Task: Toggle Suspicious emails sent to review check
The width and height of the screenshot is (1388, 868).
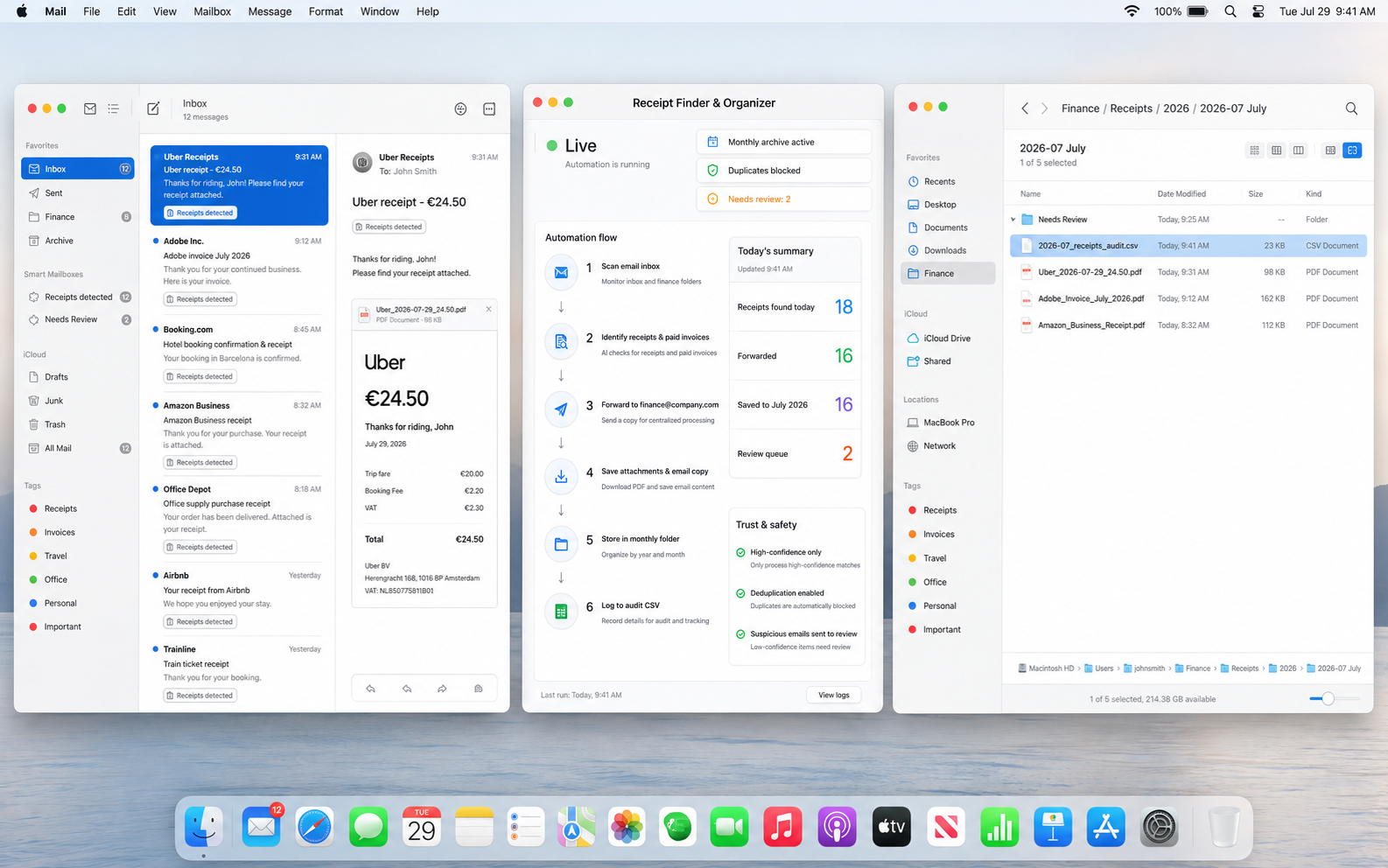Action: click(740, 634)
